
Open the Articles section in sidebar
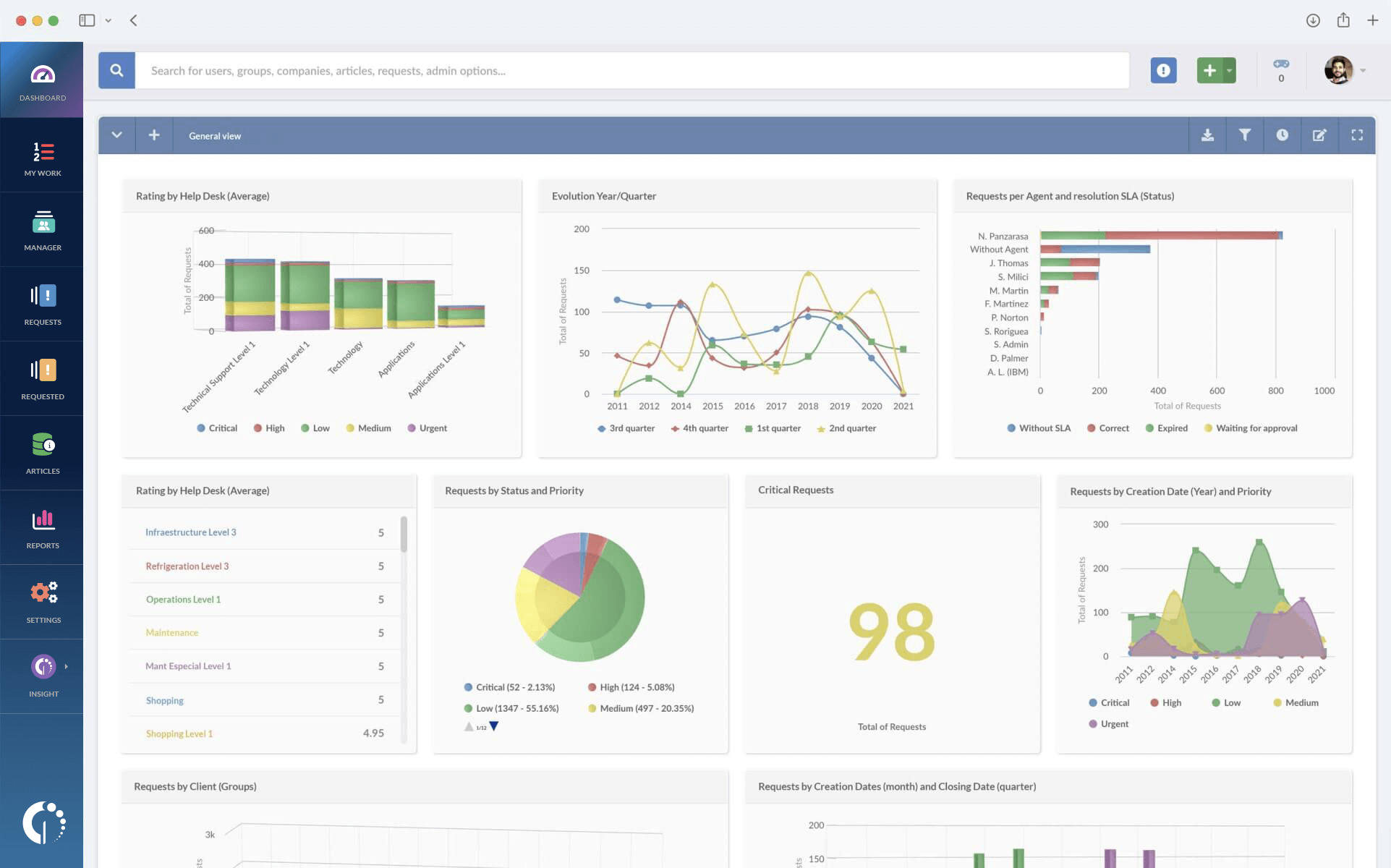pyautogui.click(x=43, y=453)
